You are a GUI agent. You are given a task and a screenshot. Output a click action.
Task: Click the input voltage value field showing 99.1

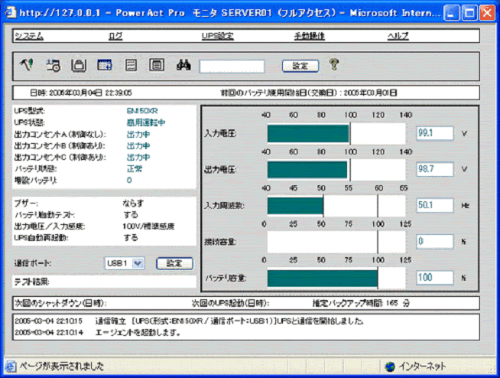click(x=435, y=133)
